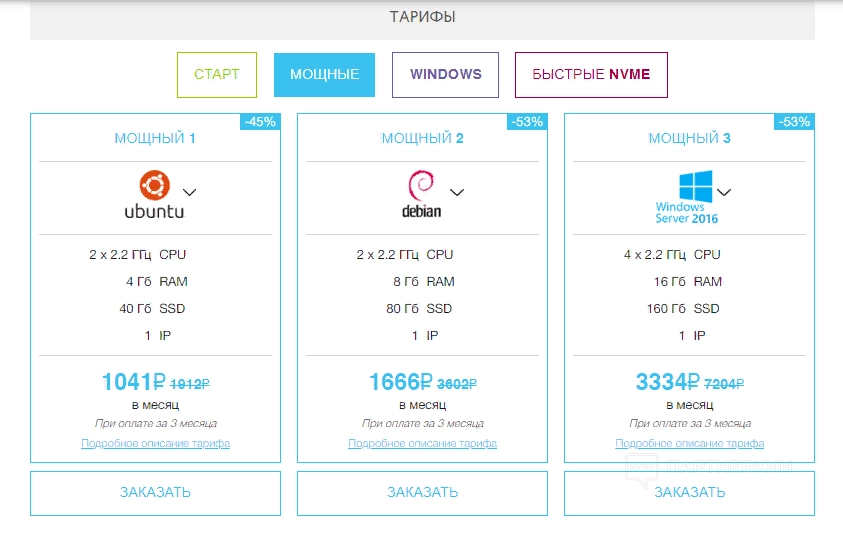This screenshot has height=540, width=843.
Task: Click the 1 IP row in Мощный 3
Action: coord(692,336)
